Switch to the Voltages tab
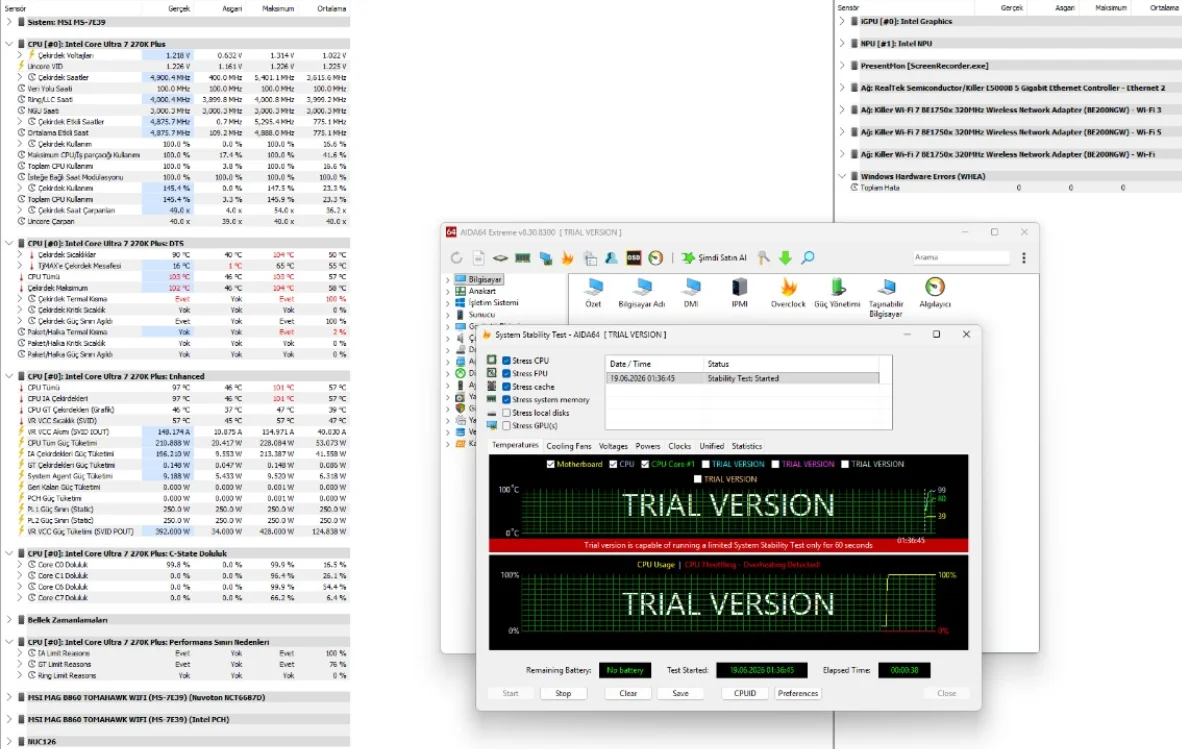This screenshot has height=749, width=1182. (613, 446)
